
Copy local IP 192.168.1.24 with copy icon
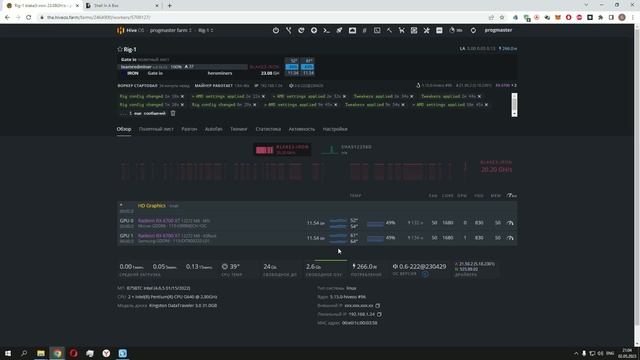(x=379, y=314)
